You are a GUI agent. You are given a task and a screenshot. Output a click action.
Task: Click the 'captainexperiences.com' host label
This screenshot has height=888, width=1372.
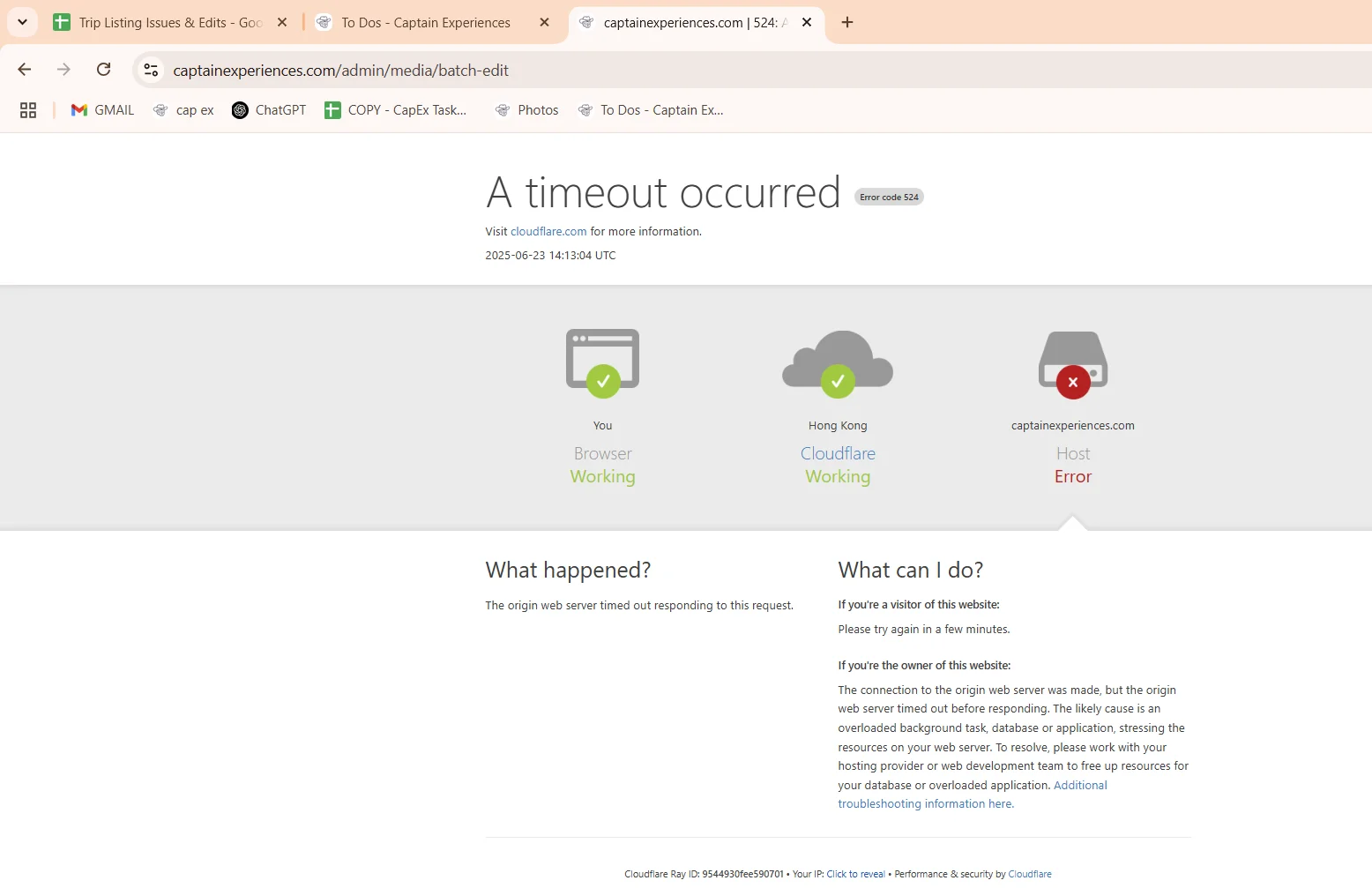(1073, 426)
